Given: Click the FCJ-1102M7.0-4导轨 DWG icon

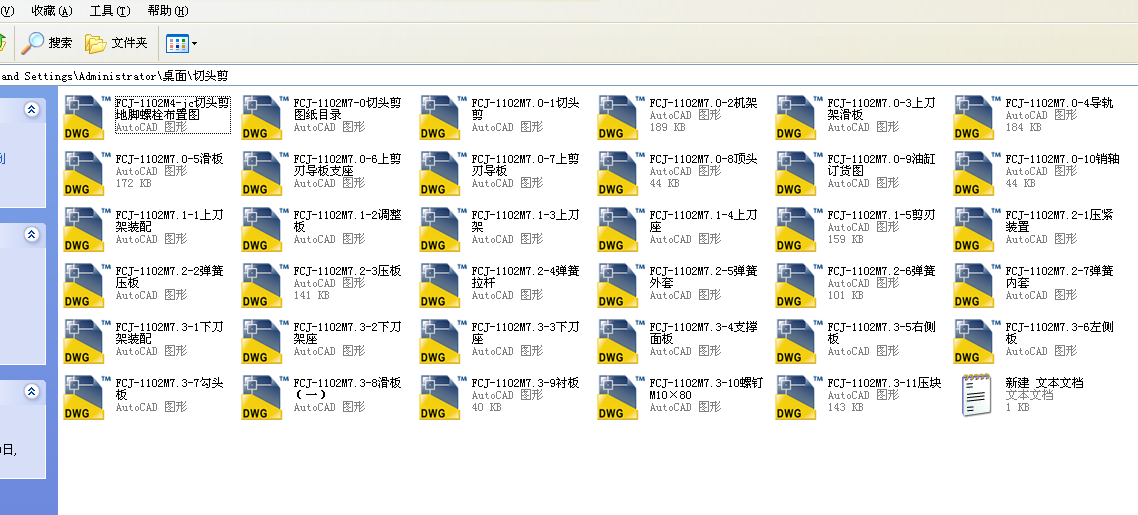Looking at the screenshot, I should coord(975,118).
